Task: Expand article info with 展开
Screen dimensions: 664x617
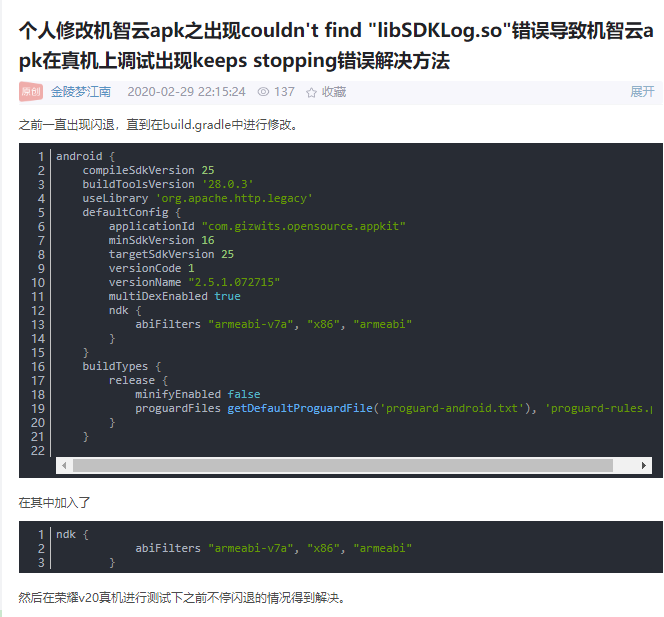Action: click(x=642, y=91)
